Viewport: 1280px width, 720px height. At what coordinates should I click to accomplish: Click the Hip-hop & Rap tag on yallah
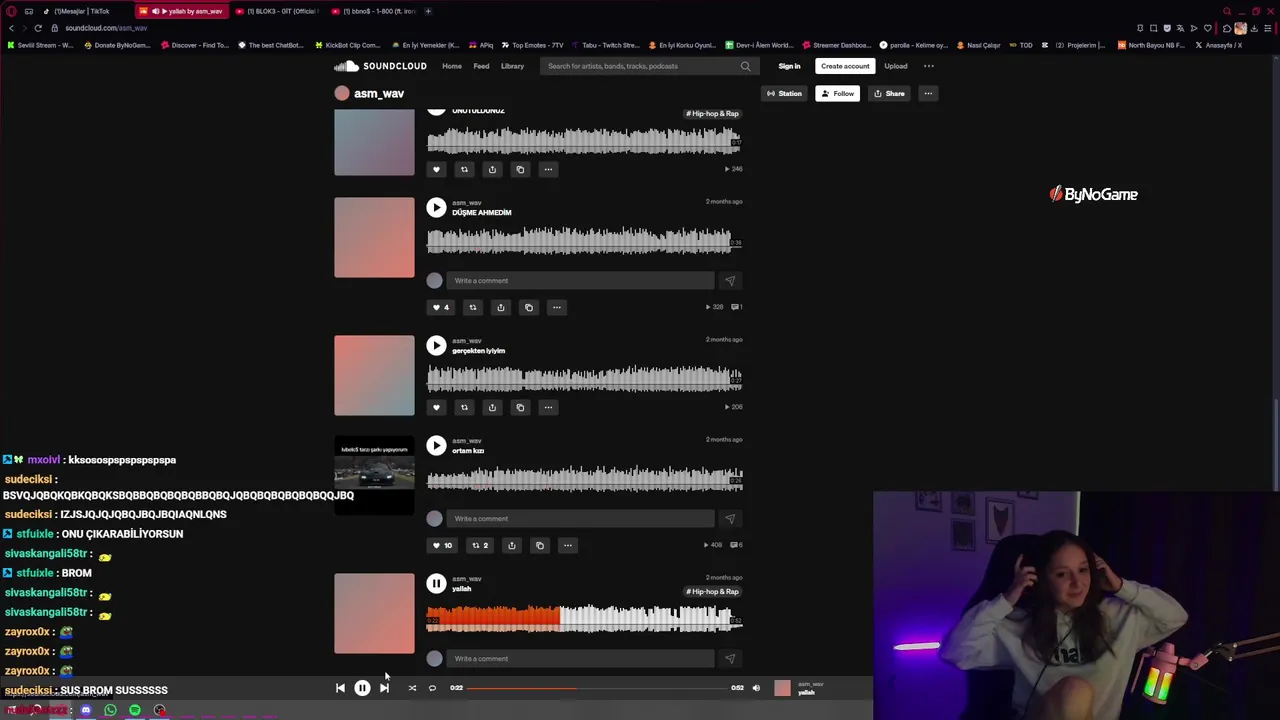[x=712, y=591]
